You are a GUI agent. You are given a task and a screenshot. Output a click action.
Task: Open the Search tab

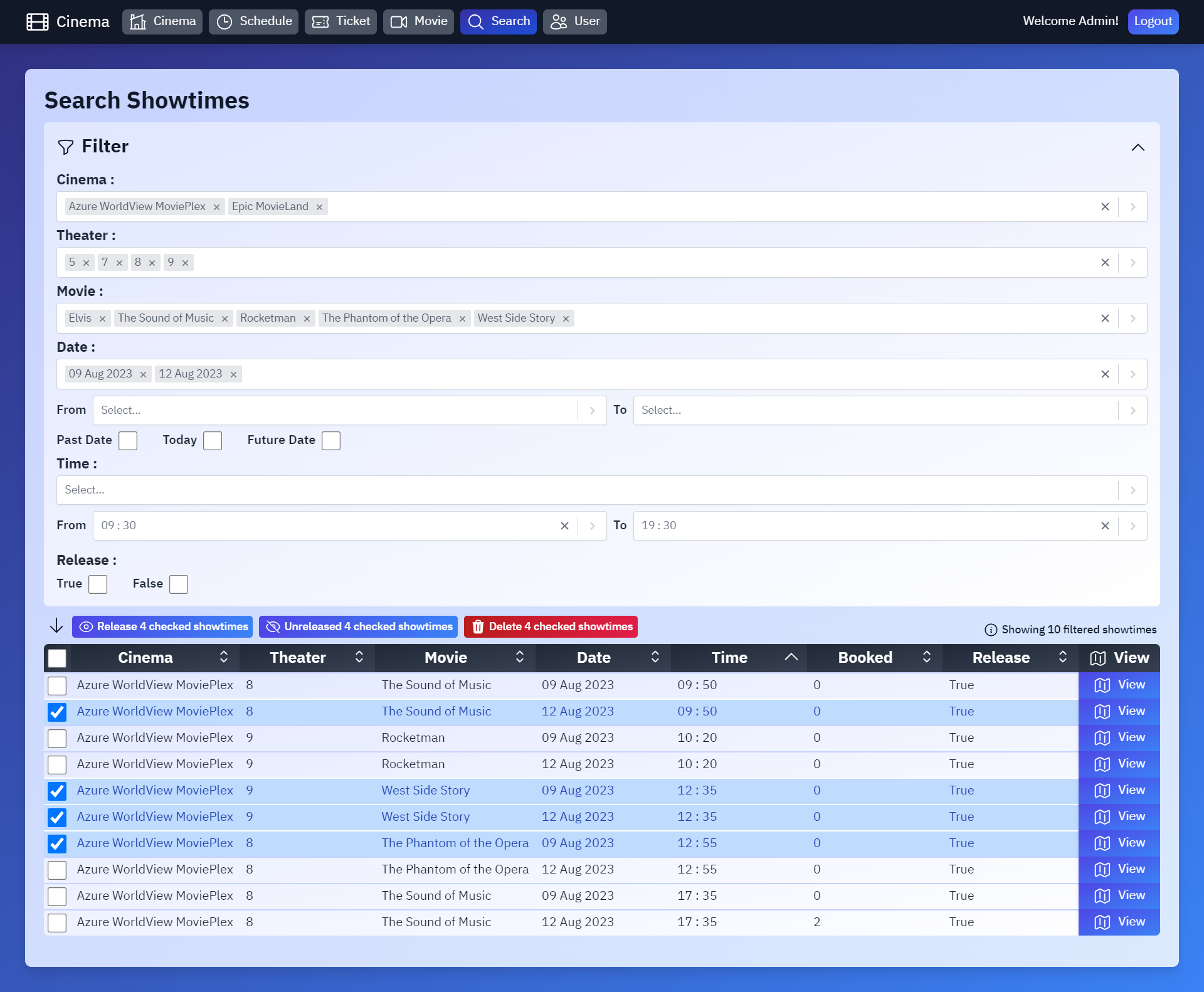tap(499, 22)
